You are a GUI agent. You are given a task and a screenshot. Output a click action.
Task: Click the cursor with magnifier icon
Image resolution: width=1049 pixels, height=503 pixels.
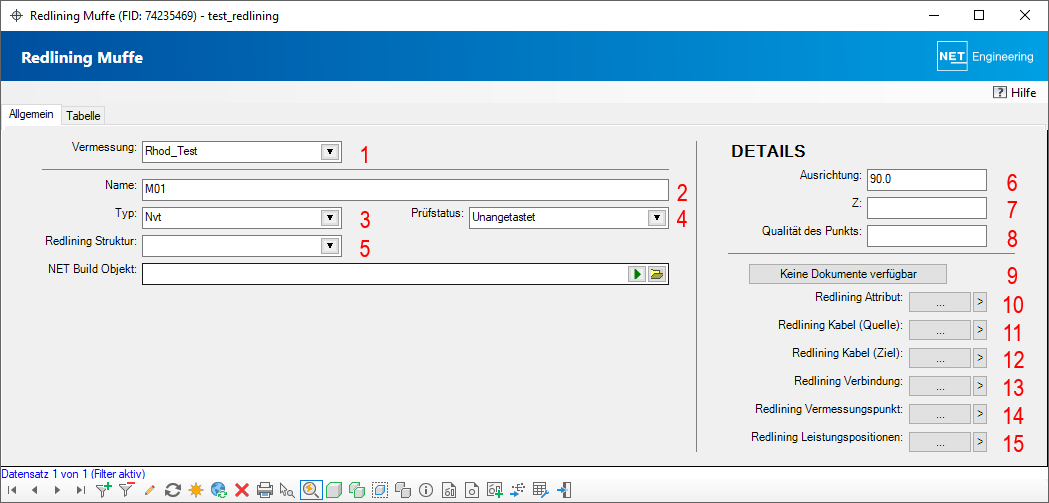tap(287, 490)
